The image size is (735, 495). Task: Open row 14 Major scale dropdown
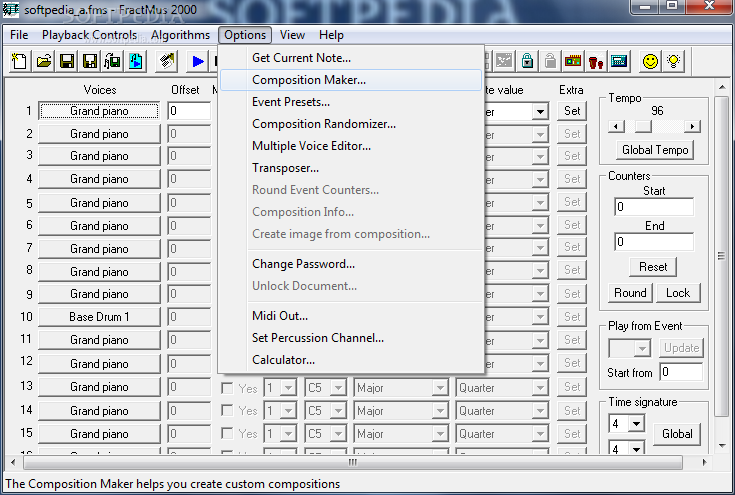coord(401,411)
